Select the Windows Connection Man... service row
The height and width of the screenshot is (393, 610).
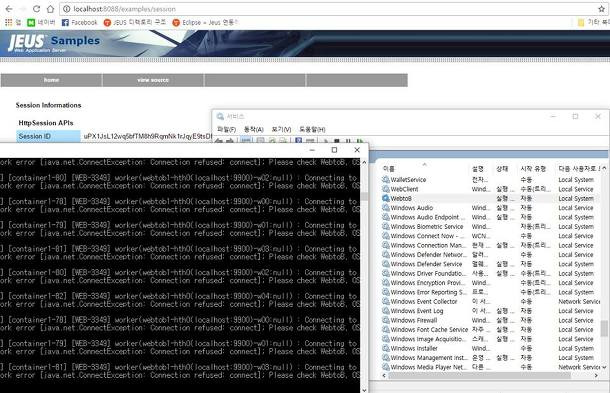[491, 245]
